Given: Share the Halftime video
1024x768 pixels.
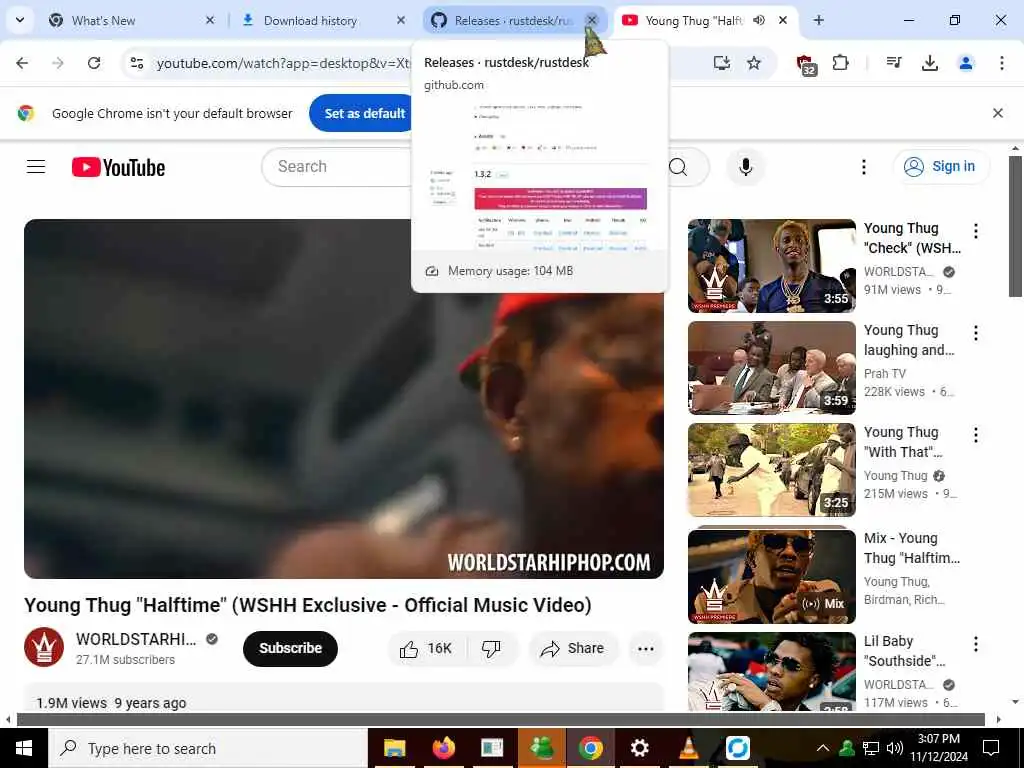Looking at the screenshot, I should (573, 648).
